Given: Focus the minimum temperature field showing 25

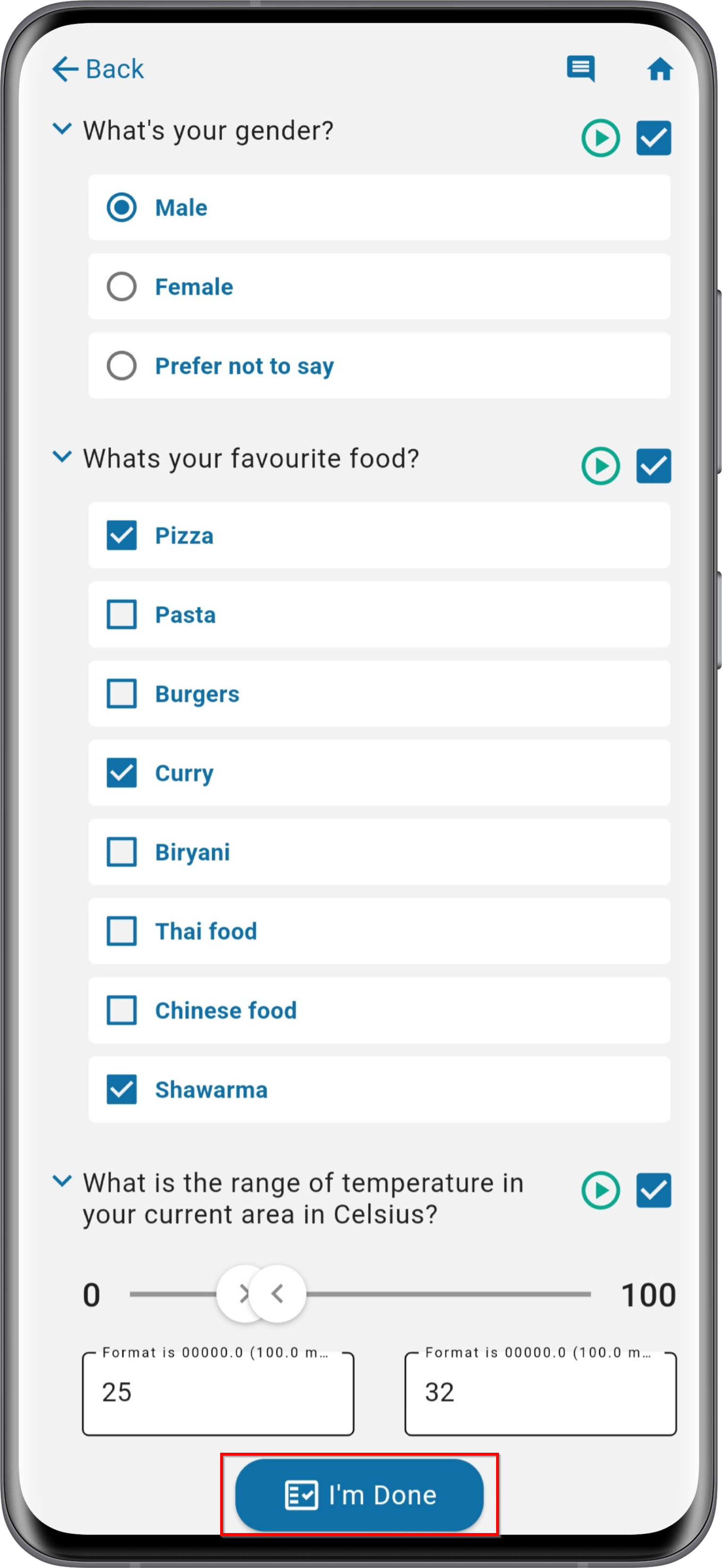Looking at the screenshot, I should pyautogui.click(x=218, y=1393).
